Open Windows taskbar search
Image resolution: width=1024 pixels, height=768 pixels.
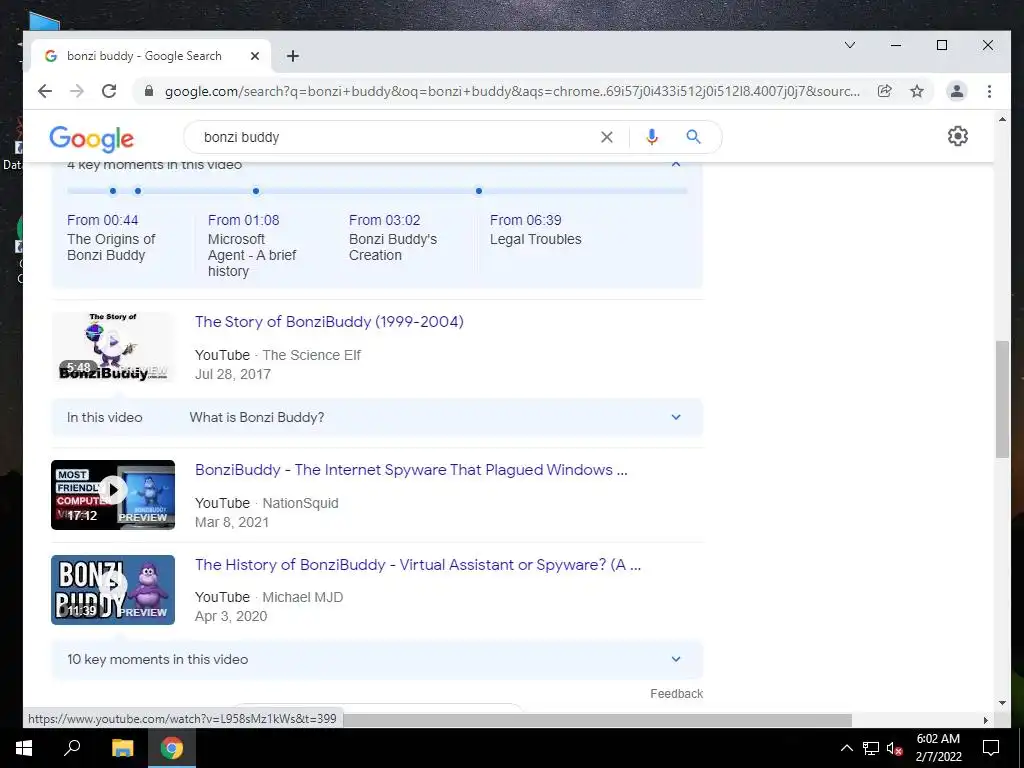coord(72,748)
